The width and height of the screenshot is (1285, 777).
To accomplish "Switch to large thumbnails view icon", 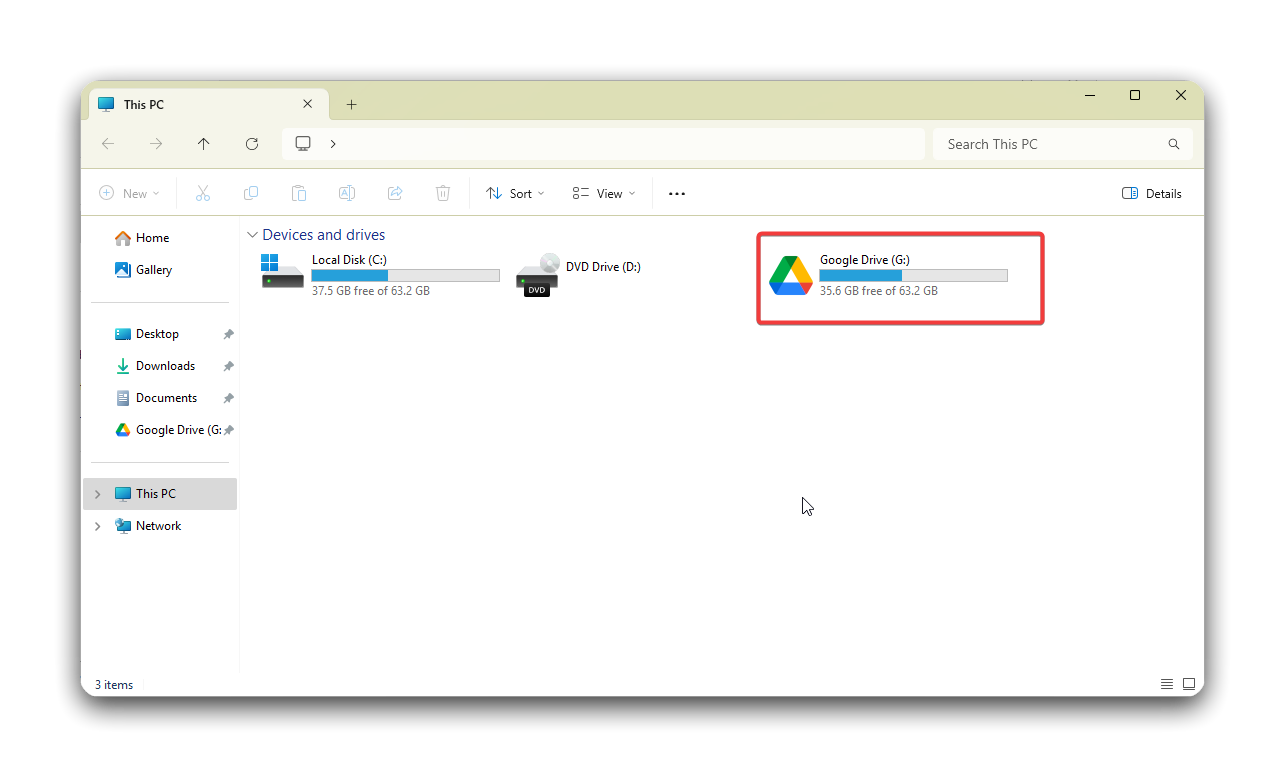I will [1189, 684].
